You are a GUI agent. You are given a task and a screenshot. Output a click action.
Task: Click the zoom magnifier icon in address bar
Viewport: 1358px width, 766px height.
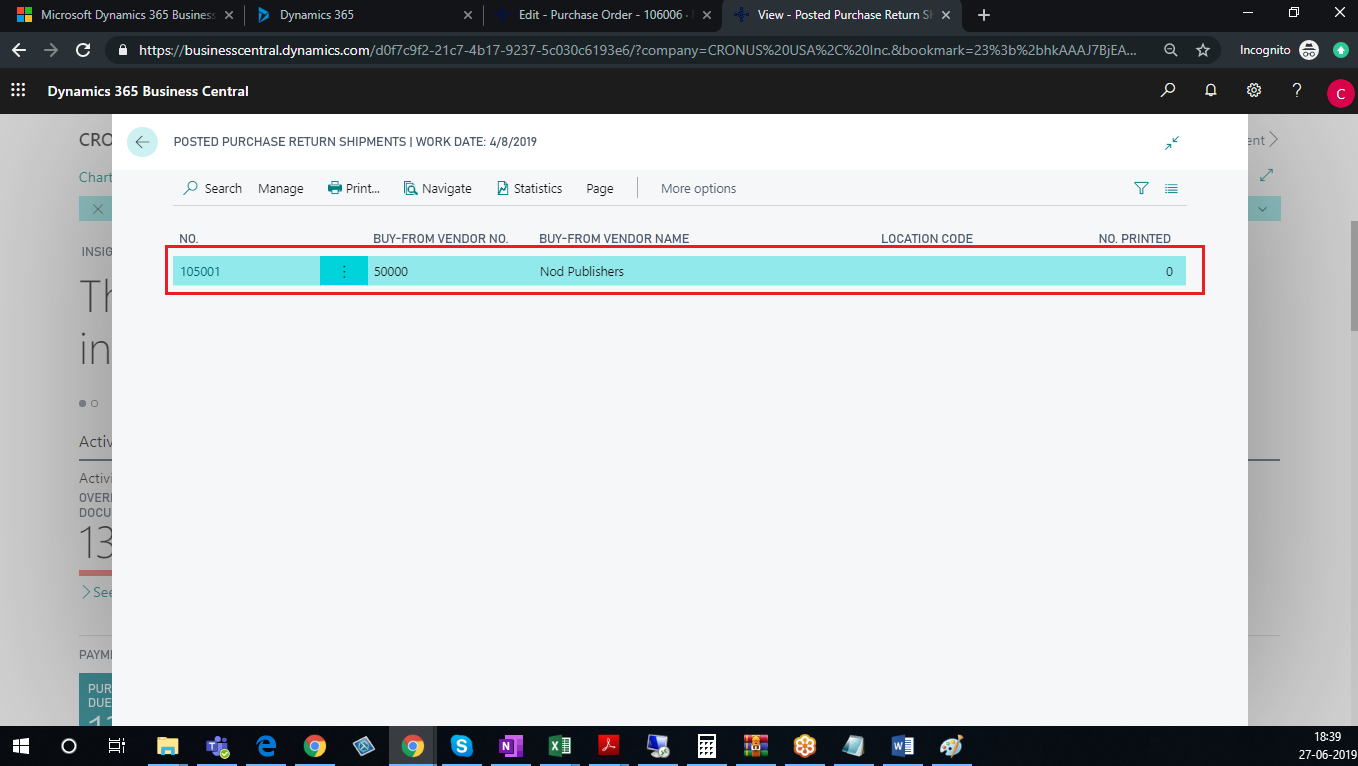tap(1170, 50)
